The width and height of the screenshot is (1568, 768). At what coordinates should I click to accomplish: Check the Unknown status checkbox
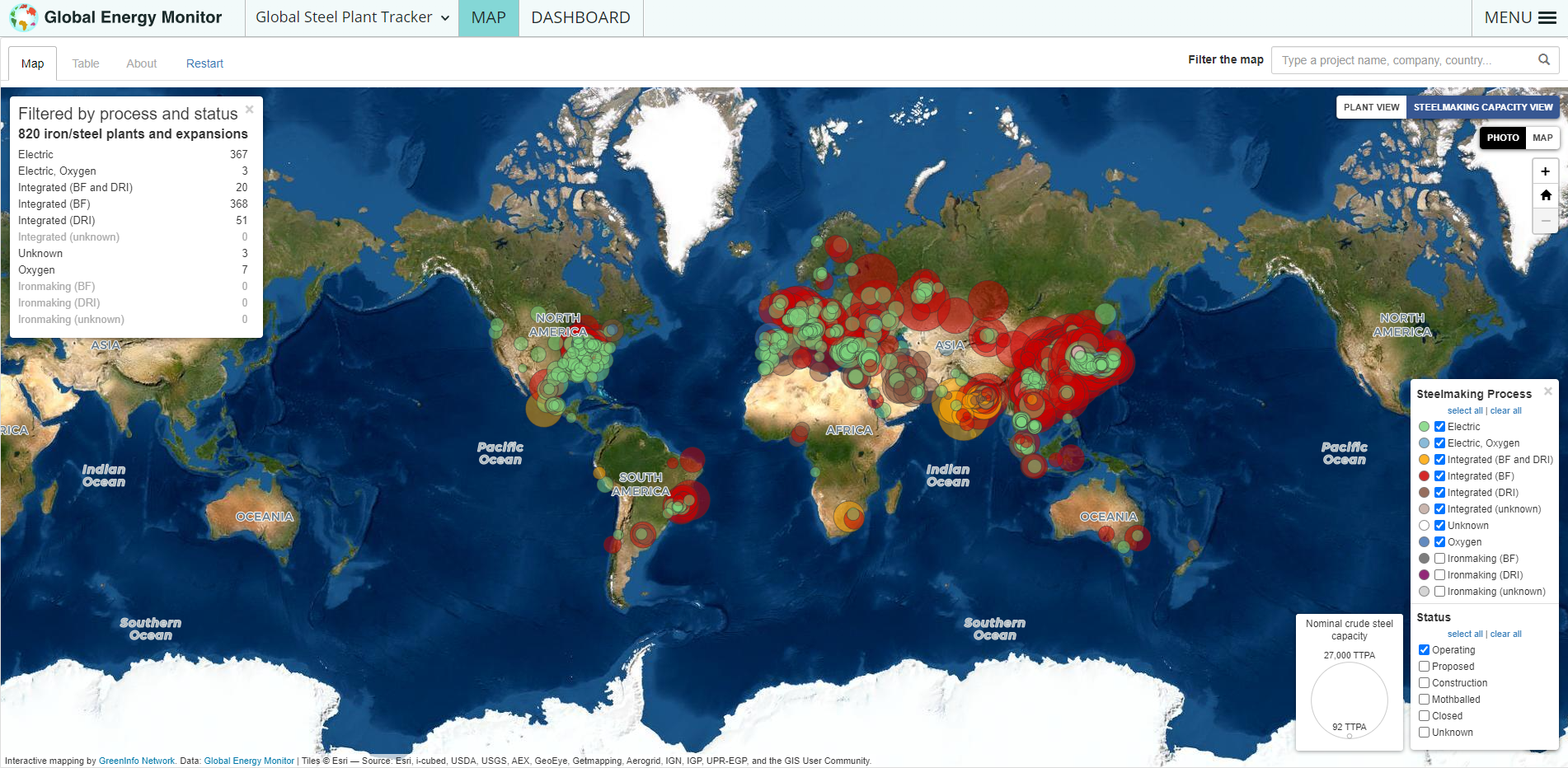[x=1424, y=733]
